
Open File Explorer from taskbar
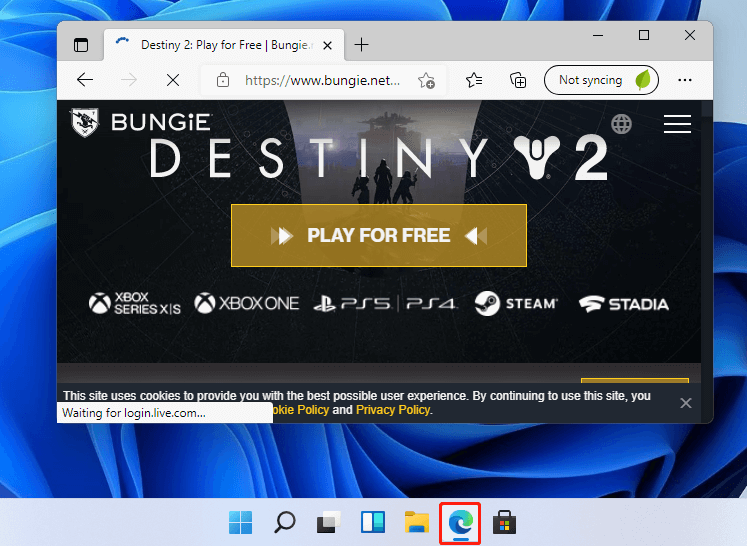417,523
